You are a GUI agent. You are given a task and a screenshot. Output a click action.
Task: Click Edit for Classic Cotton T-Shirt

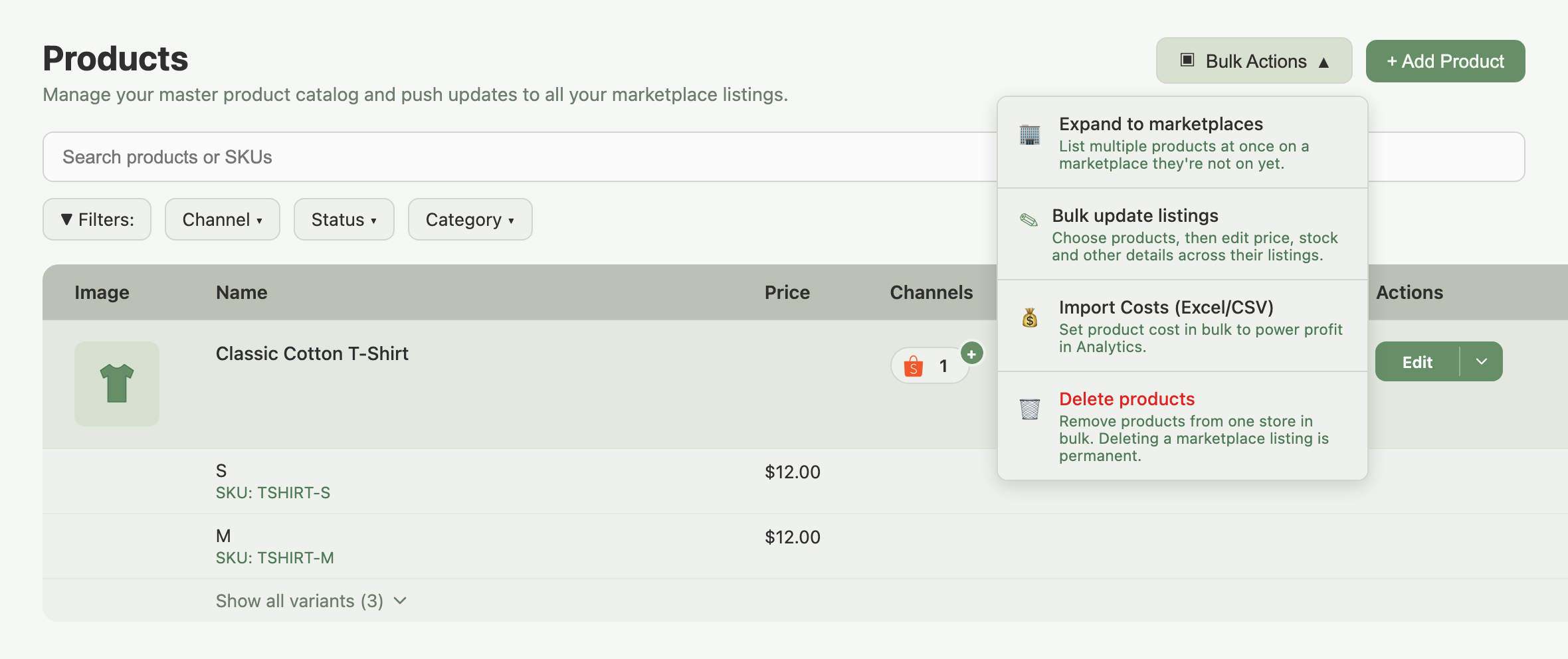(1417, 361)
